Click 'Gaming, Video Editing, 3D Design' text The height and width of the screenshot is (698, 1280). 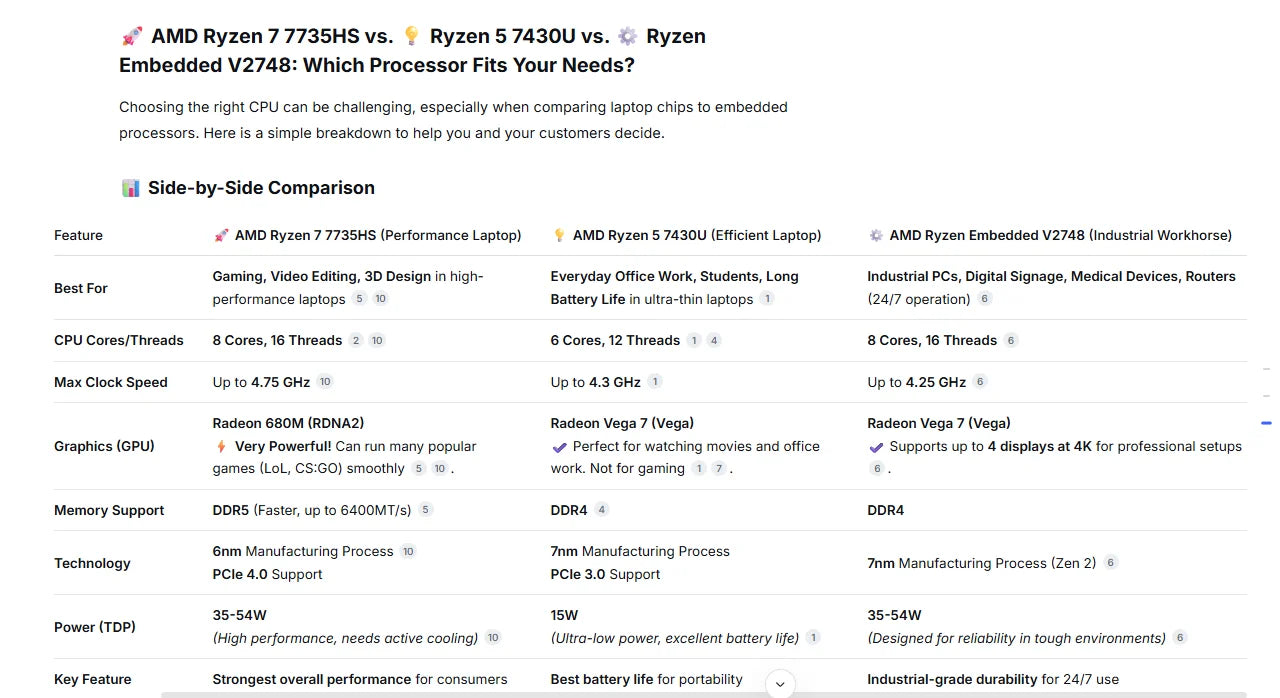pyautogui.click(x=322, y=276)
